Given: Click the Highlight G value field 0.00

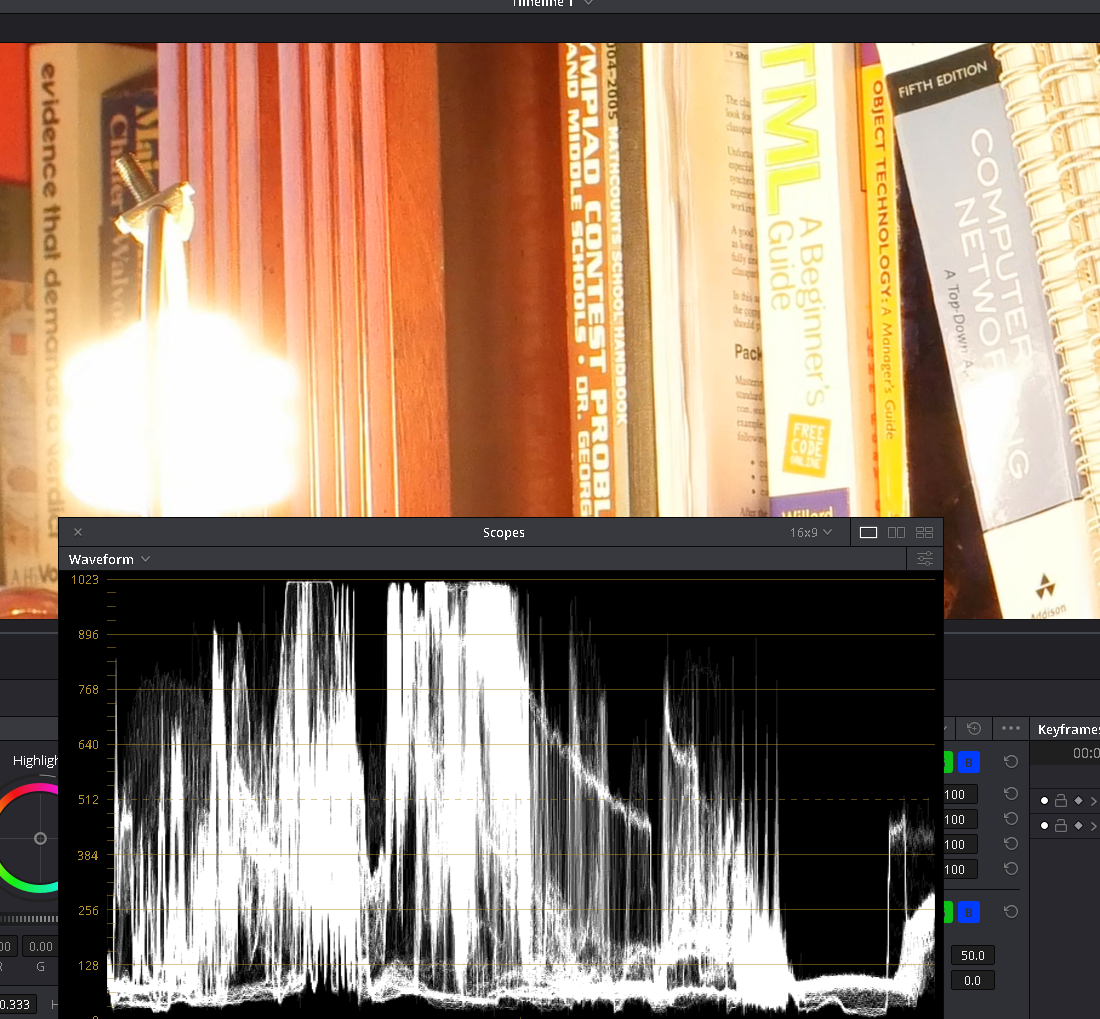Looking at the screenshot, I should coord(41,947).
